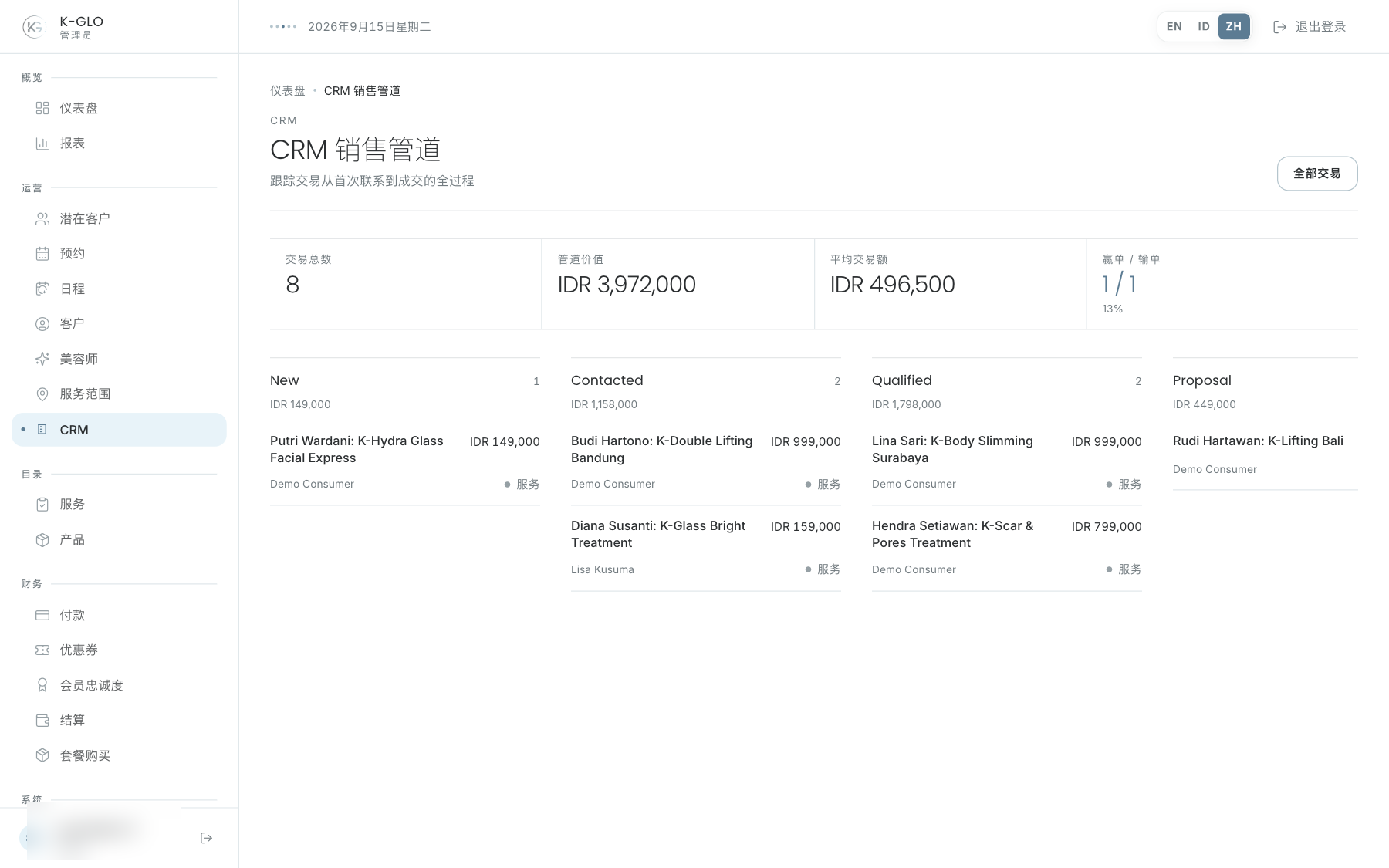1389x868 pixels.
Task: Click the Qualified column header
Action: click(901, 380)
